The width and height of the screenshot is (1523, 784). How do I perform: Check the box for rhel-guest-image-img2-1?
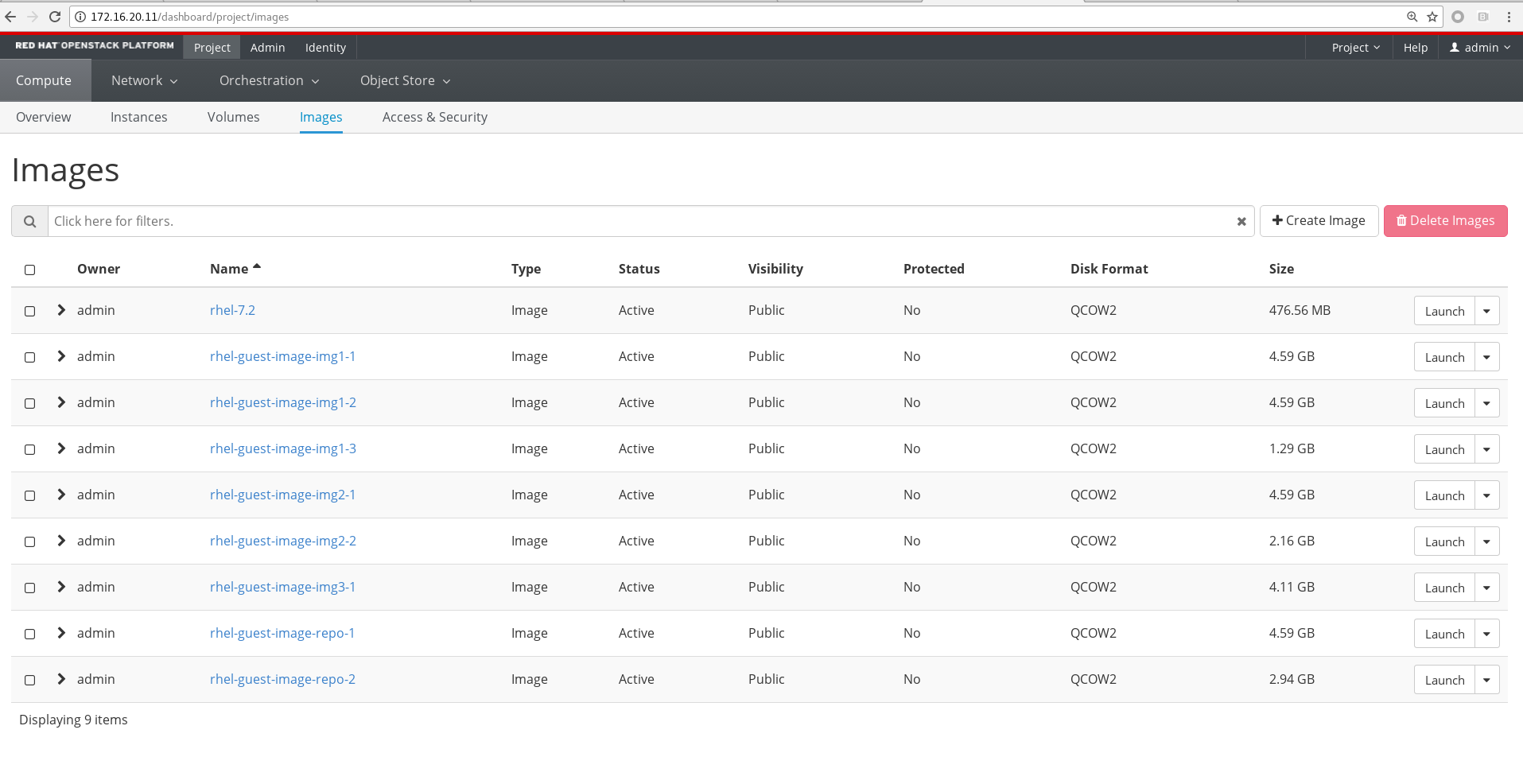[x=30, y=496]
